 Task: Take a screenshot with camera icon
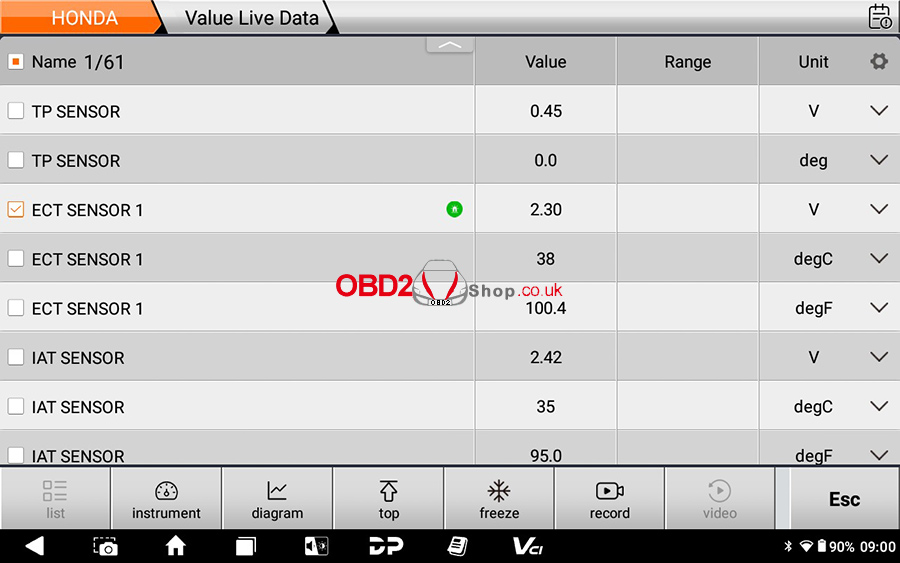click(x=106, y=546)
